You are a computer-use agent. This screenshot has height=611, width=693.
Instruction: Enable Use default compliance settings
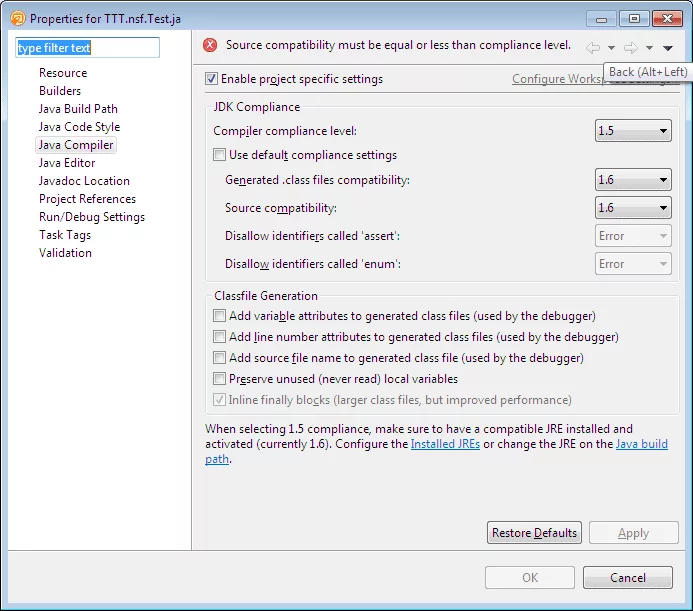tap(220, 155)
